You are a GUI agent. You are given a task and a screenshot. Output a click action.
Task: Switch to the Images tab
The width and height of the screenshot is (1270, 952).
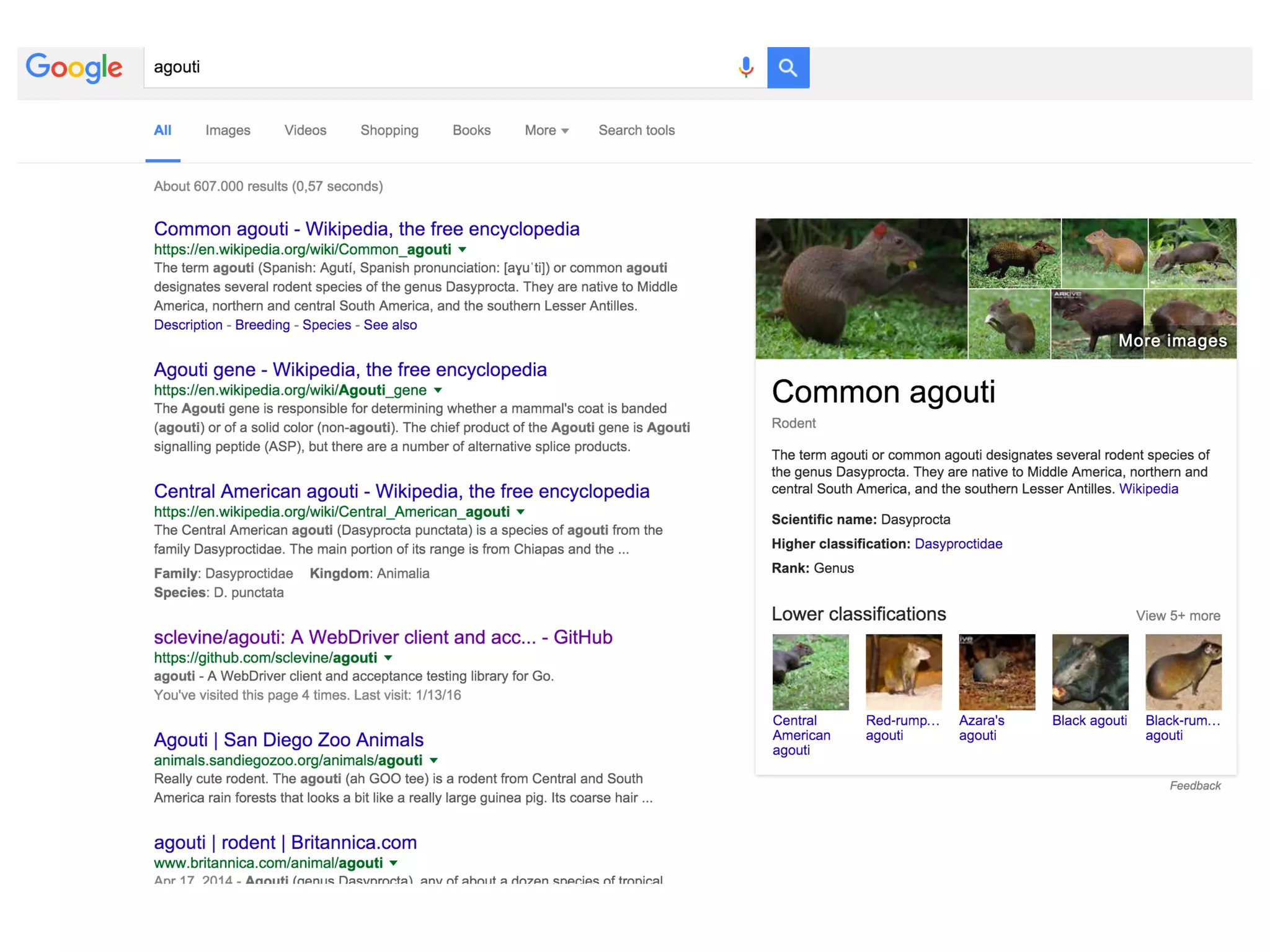click(228, 130)
